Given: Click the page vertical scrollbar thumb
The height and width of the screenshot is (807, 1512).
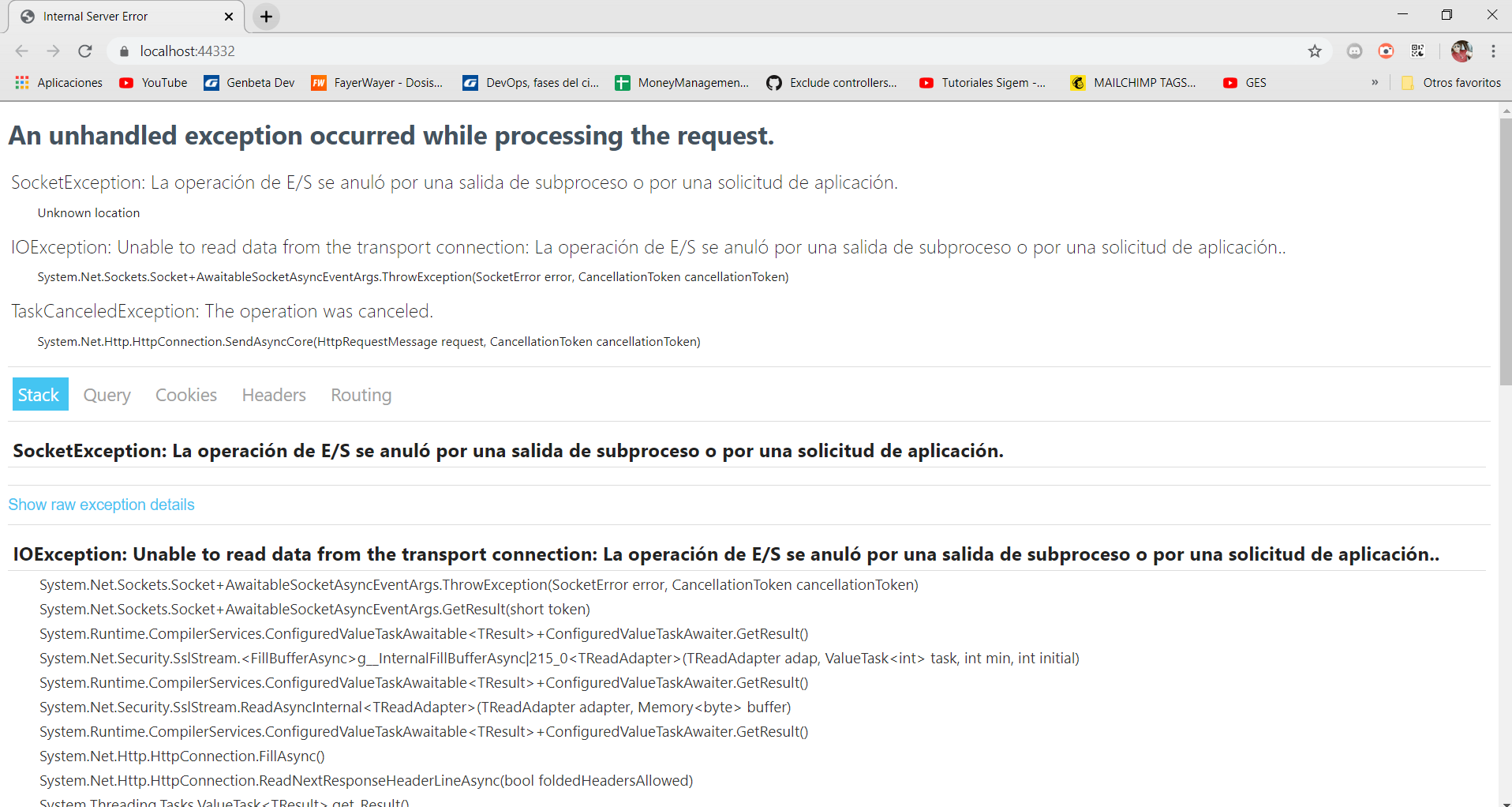Looking at the screenshot, I should click(x=1506, y=253).
